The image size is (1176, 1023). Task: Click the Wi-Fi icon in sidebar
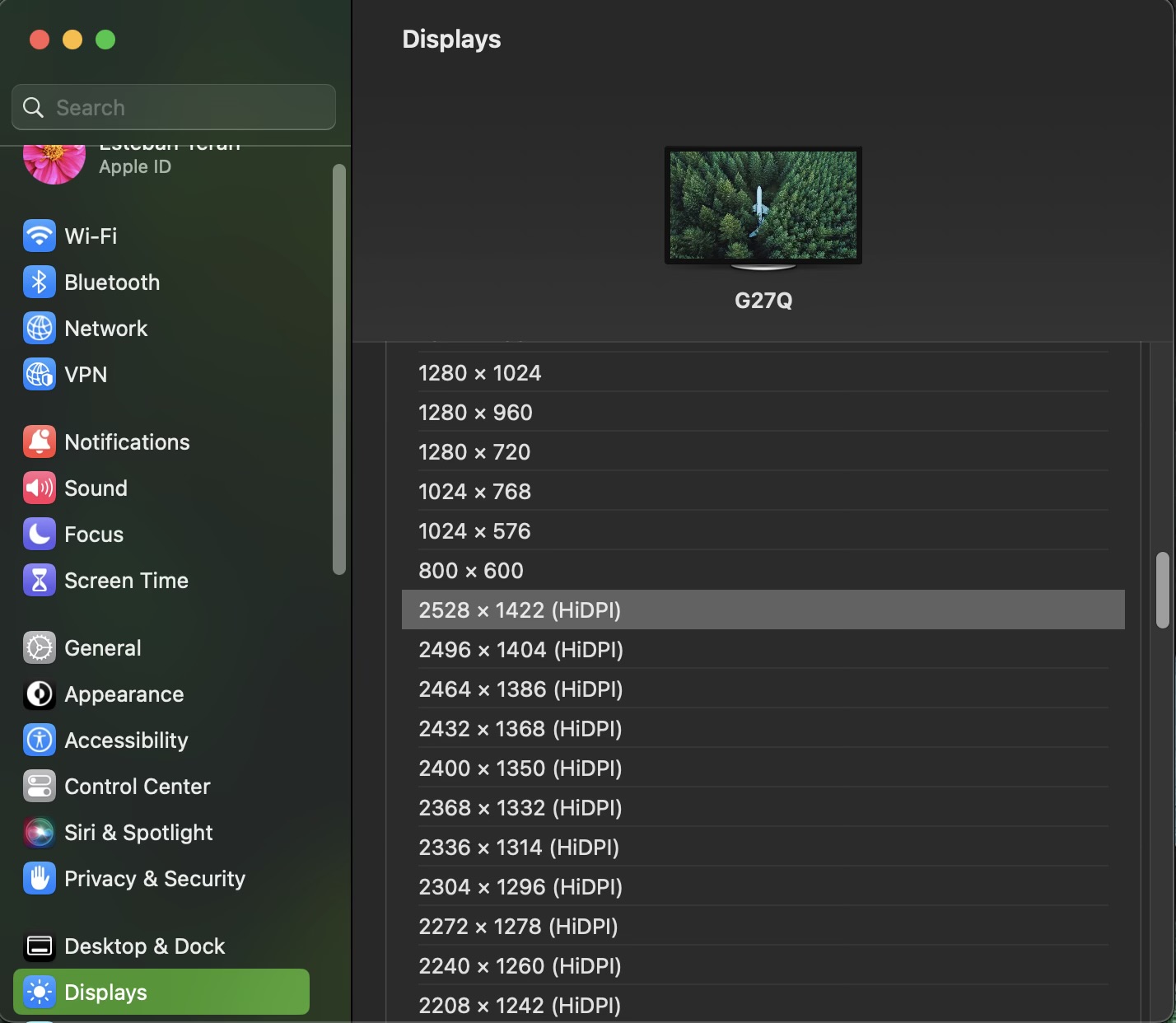click(40, 236)
